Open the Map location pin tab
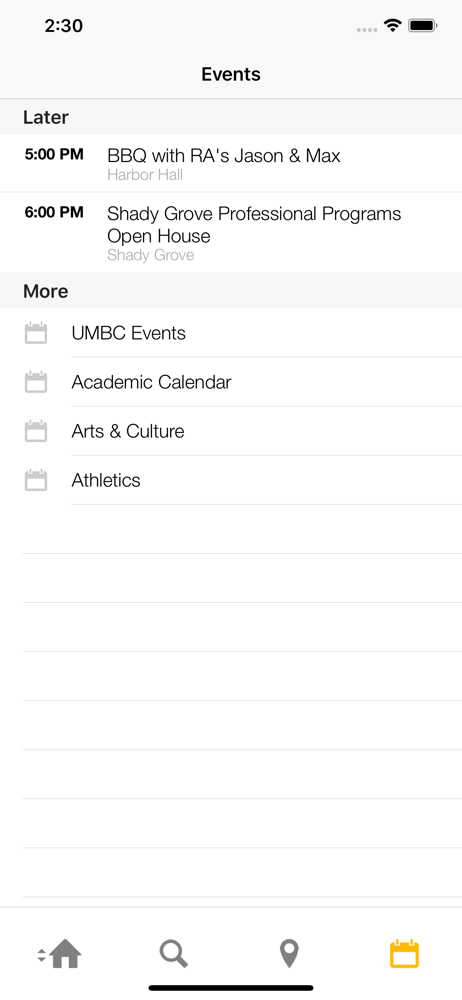This screenshot has height=1000, width=462. point(289,954)
